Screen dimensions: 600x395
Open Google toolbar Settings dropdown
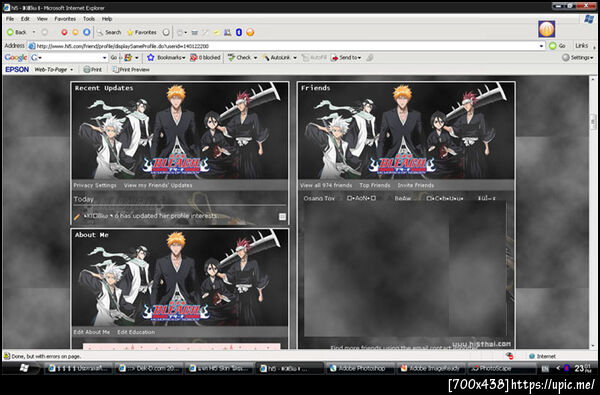coord(577,57)
